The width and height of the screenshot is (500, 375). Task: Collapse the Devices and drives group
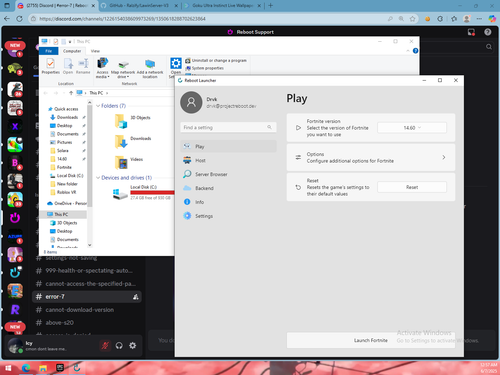coord(98,178)
